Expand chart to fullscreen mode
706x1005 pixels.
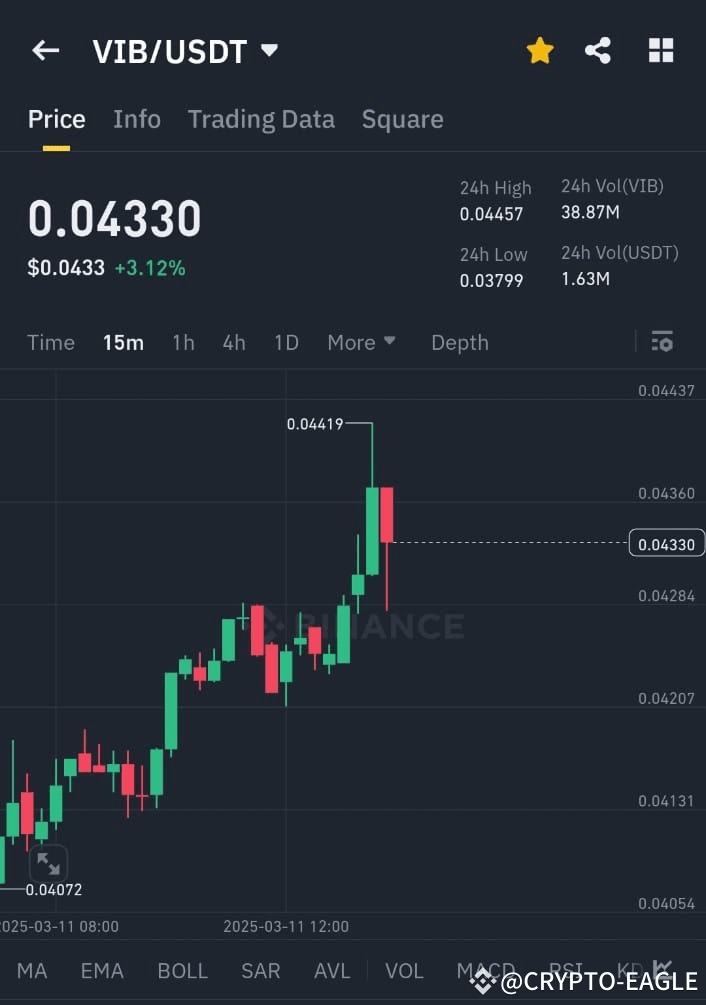[48, 863]
